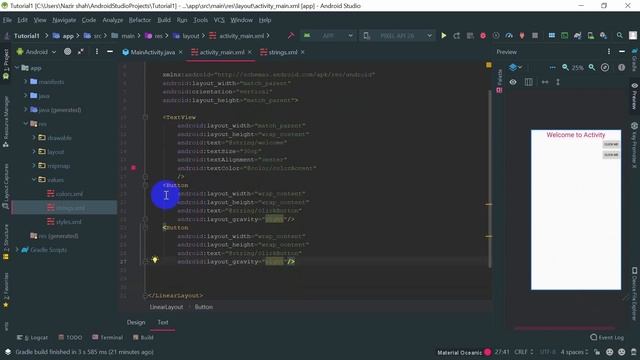Open the Android project view dropdown
The image size is (640, 360).
tap(36, 52)
